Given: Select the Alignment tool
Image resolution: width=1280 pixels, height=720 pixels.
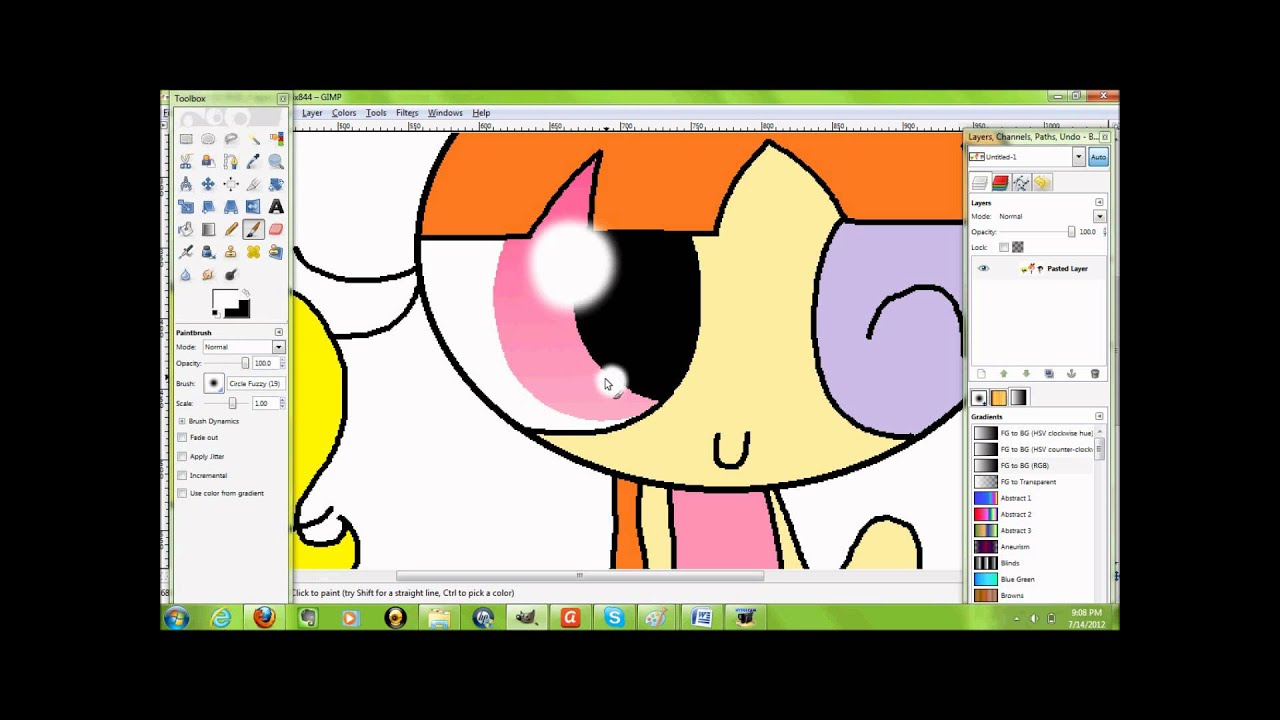Looking at the screenshot, I should click(231, 184).
